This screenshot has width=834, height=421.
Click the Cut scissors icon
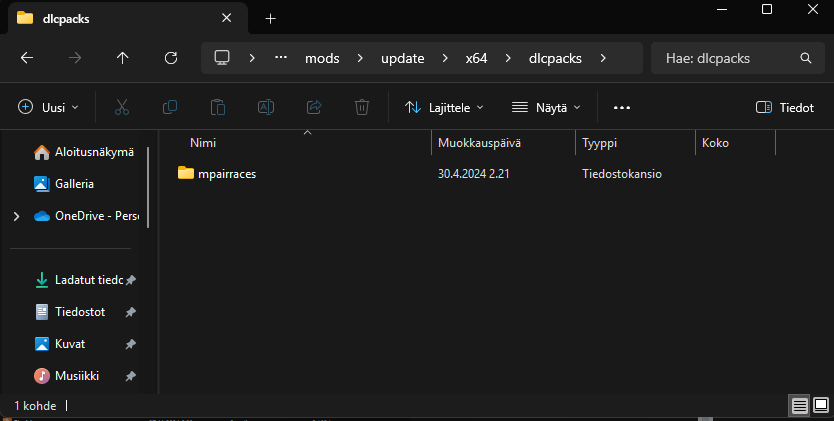[122, 107]
